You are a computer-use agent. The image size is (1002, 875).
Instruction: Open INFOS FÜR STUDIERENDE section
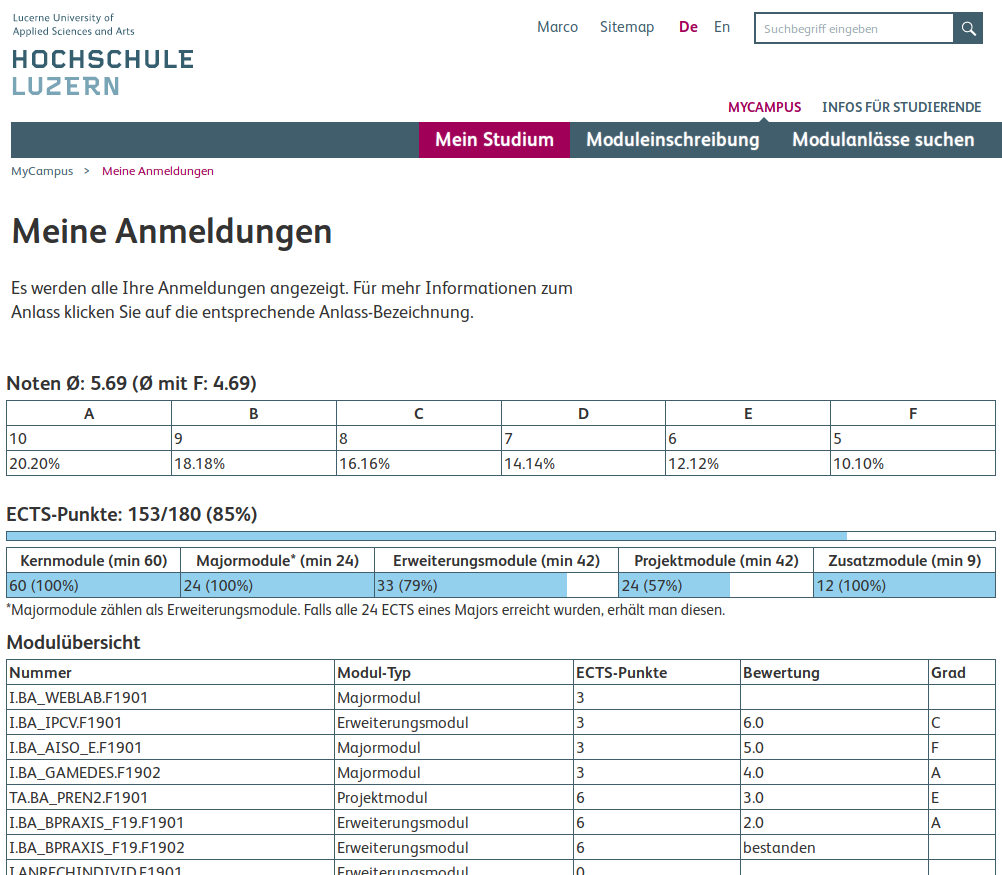pyautogui.click(x=901, y=107)
